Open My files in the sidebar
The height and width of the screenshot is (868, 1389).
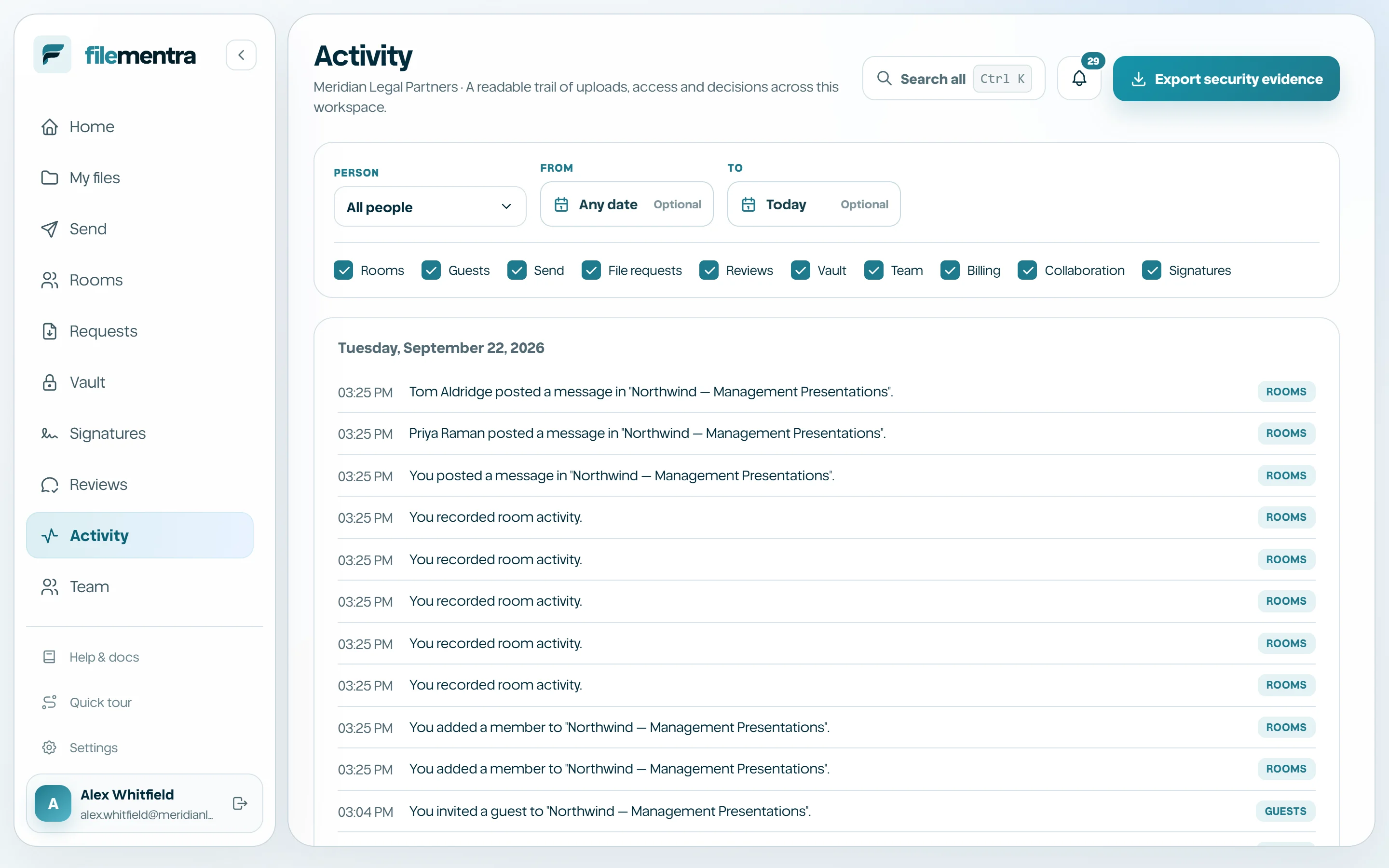tap(139, 178)
